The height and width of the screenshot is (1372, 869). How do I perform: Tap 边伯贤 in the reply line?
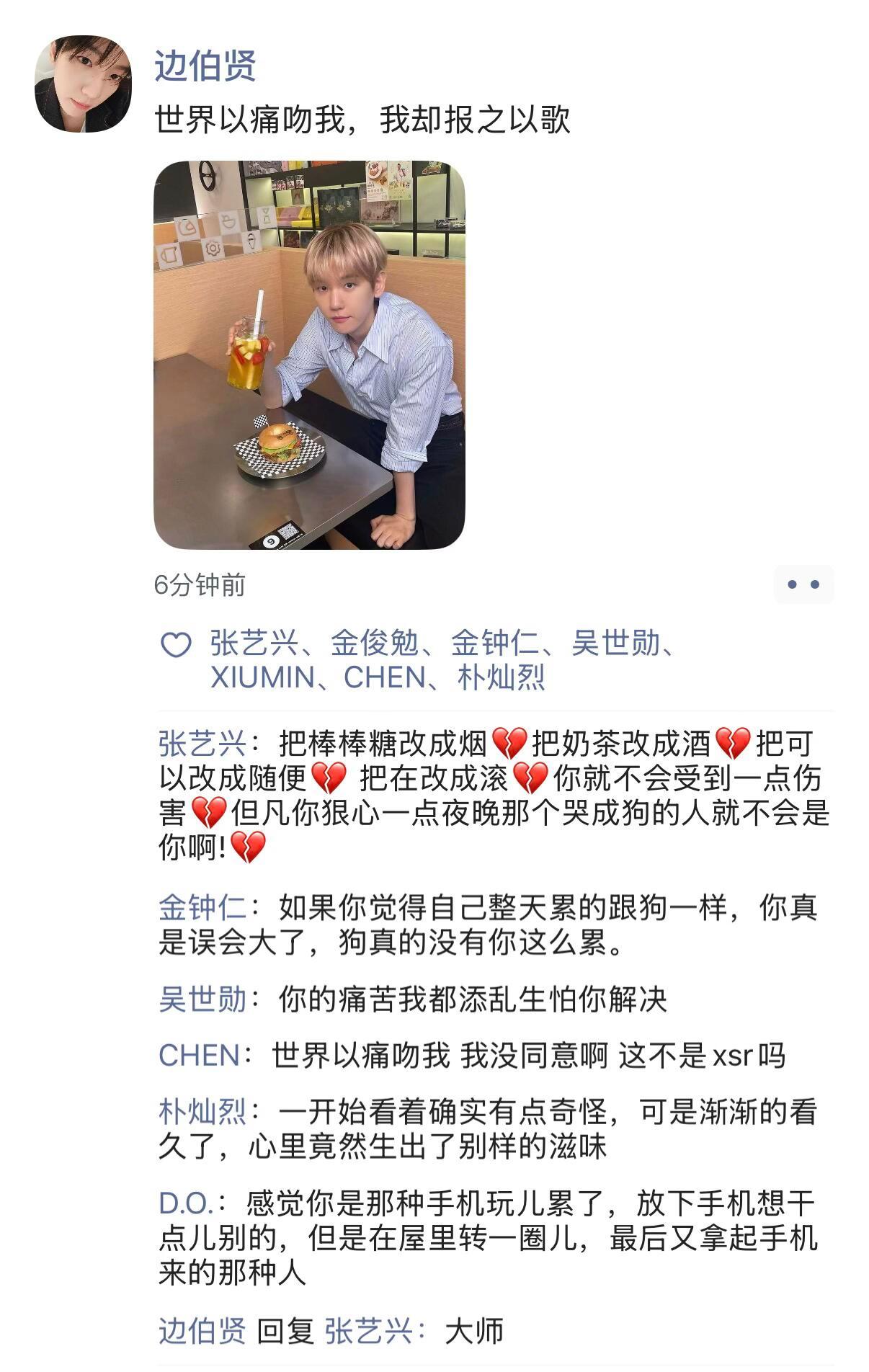click(202, 1331)
